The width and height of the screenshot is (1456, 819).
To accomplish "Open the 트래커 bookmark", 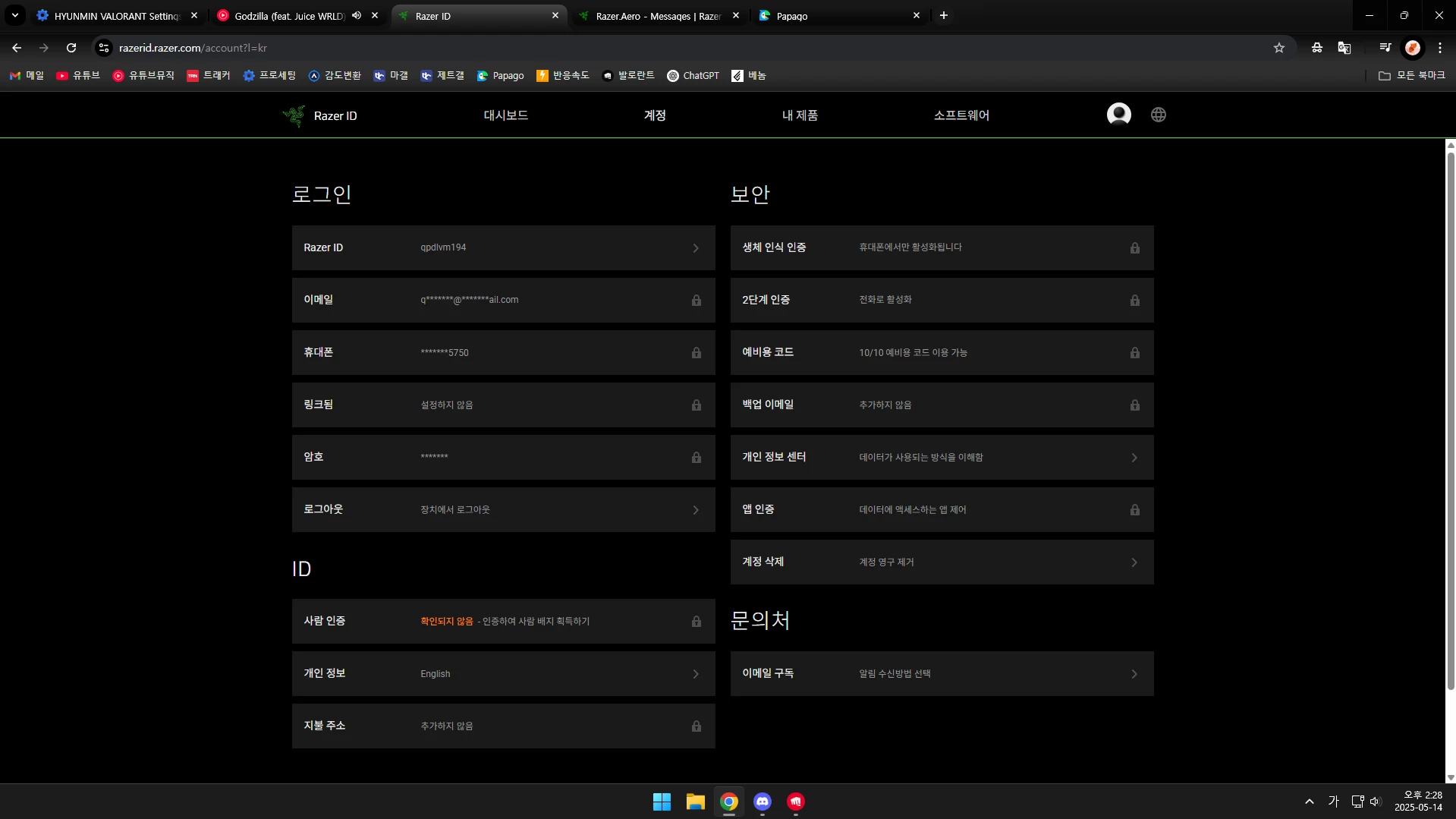I will (x=208, y=76).
